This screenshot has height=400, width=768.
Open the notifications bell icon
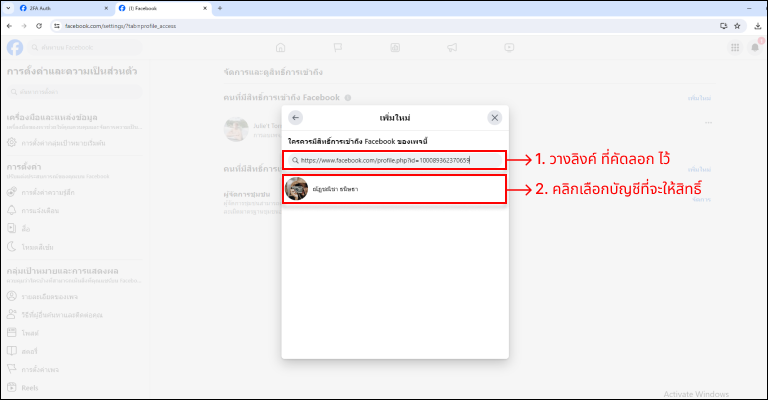[x=755, y=47]
